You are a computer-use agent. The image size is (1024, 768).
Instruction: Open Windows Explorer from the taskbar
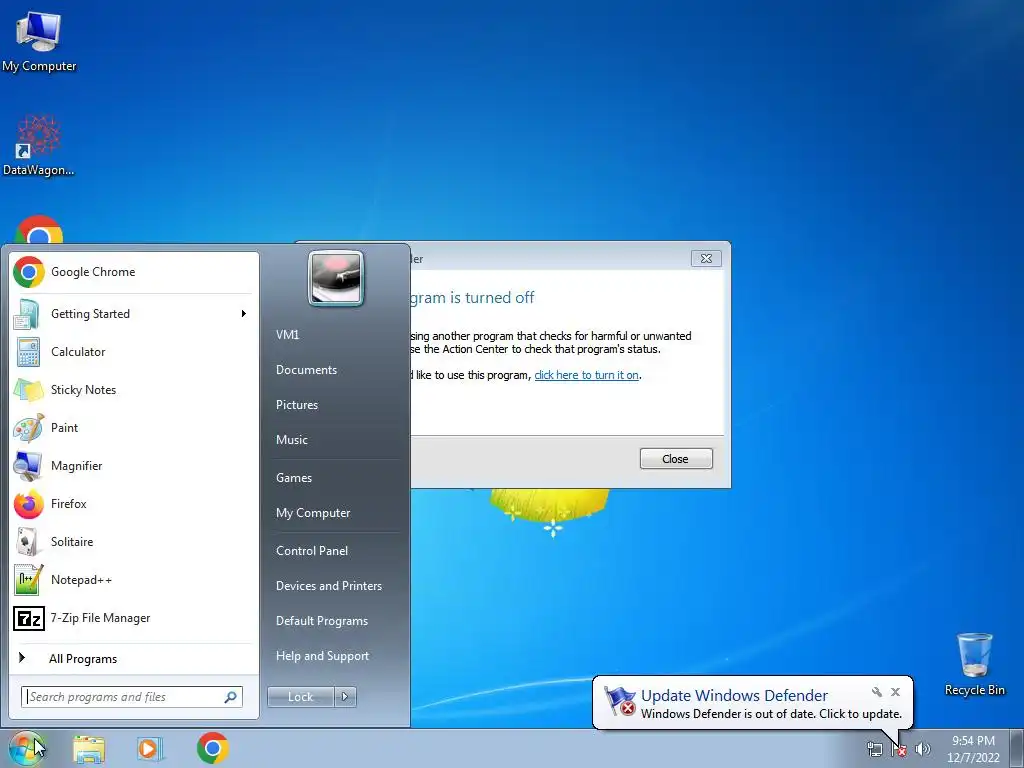(89, 749)
